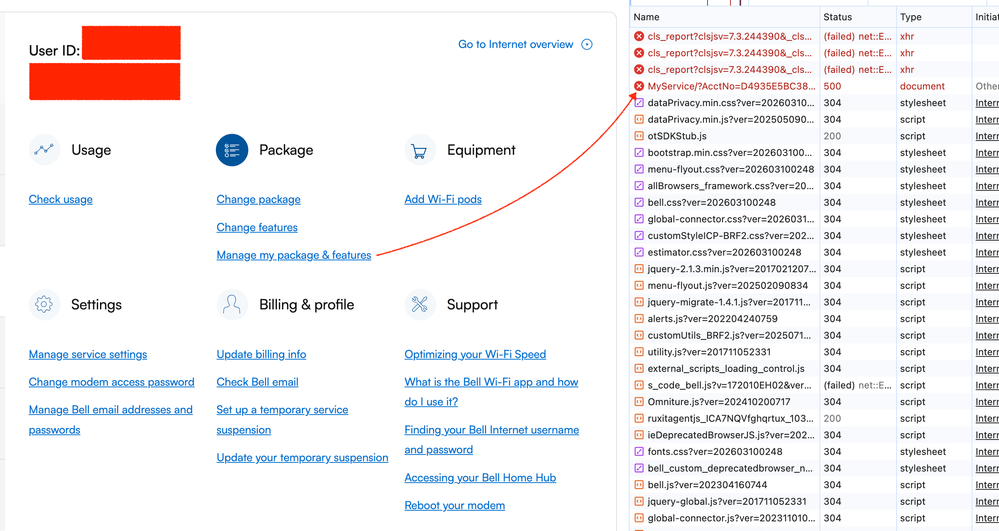The height and width of the screenshot is (531, 999).
Task: Open the Change package link
Action: (x=258, y=200)
